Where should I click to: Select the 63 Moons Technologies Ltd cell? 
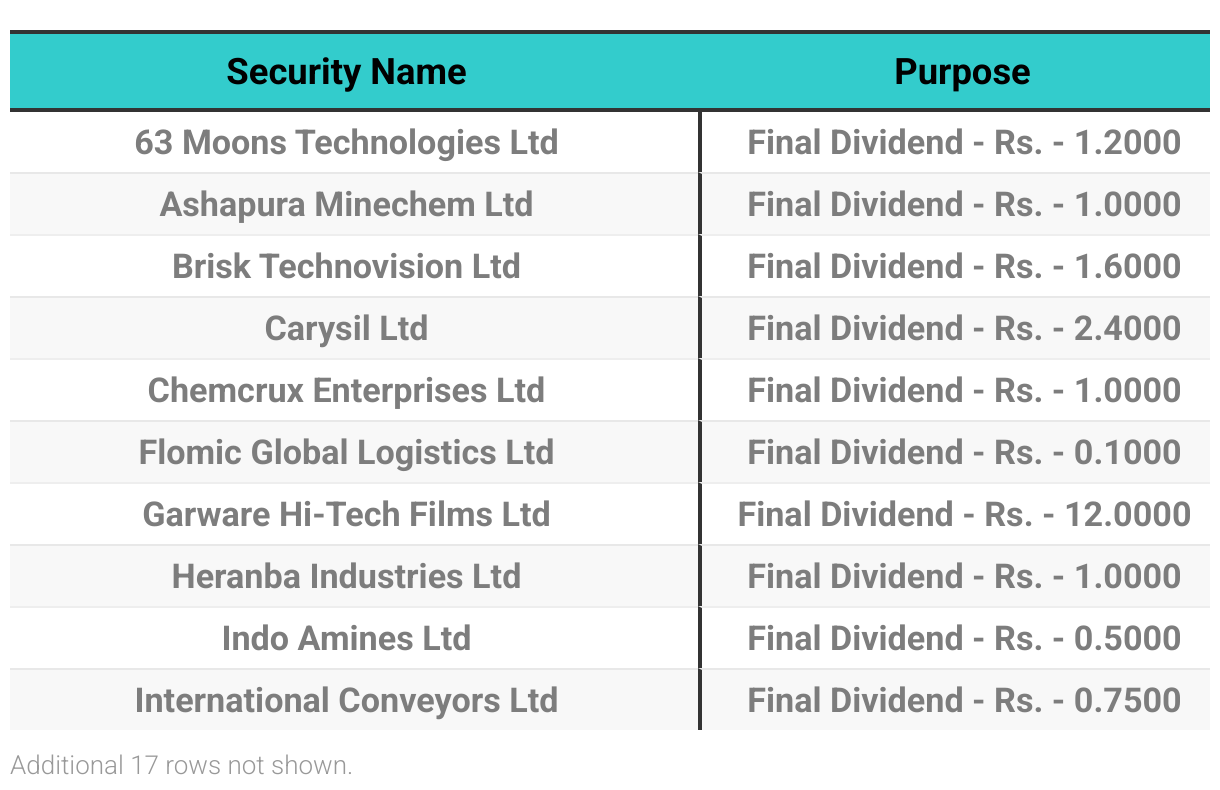(x=346, y=142)
